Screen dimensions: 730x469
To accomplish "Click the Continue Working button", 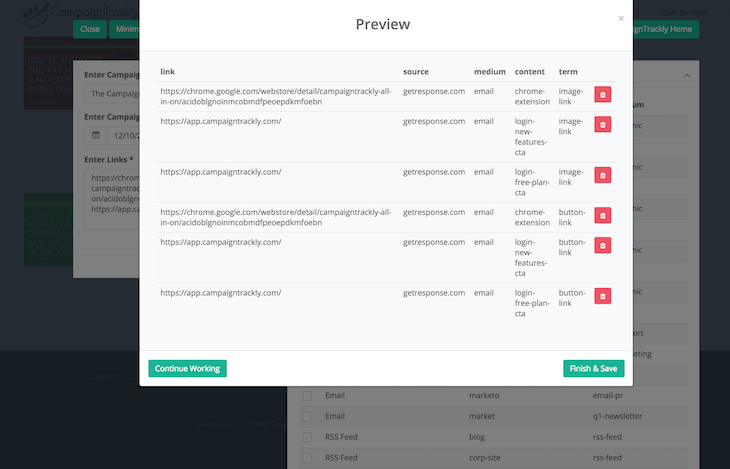I will 188,368.
